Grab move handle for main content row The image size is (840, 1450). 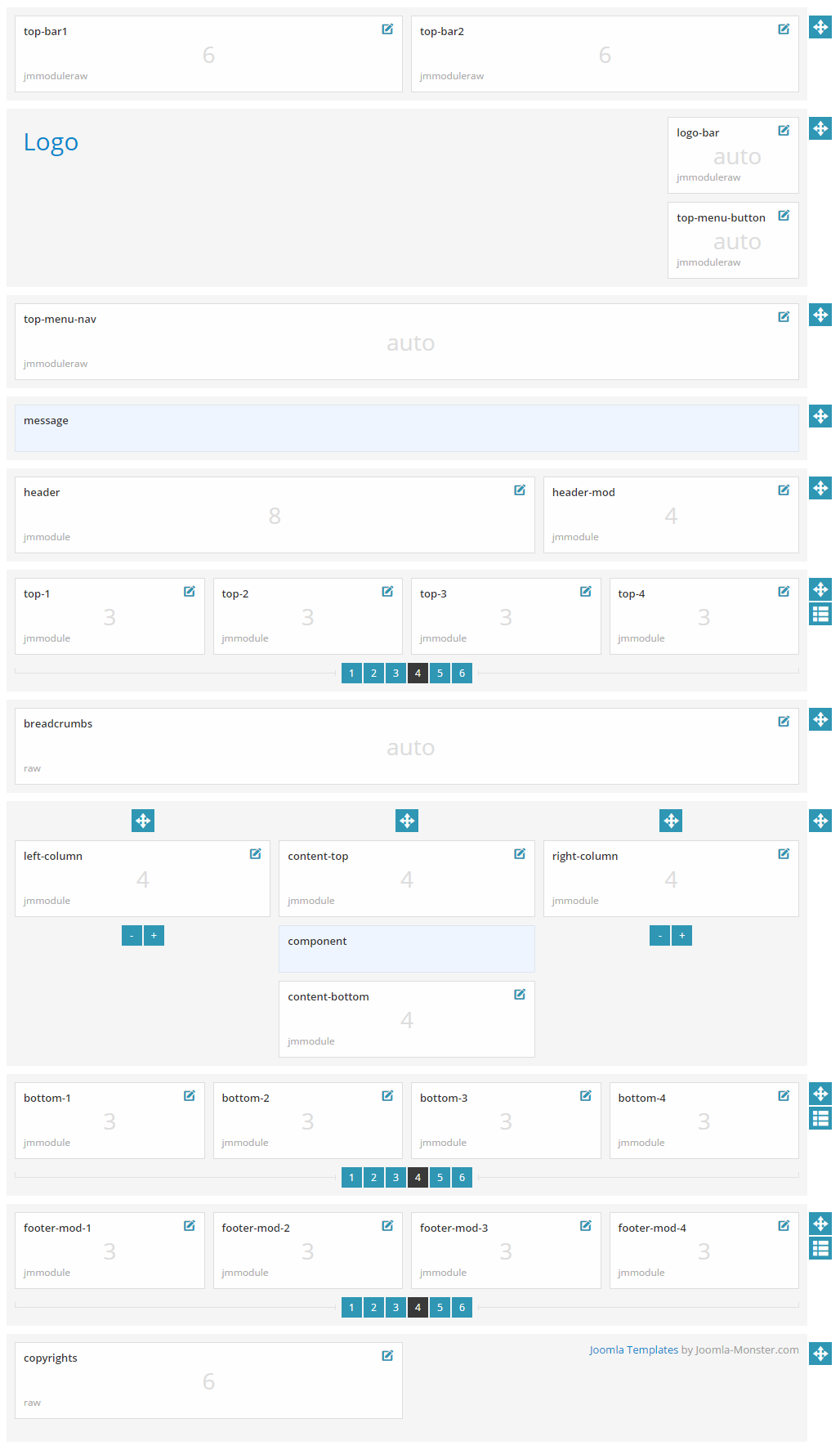[820, 821]
